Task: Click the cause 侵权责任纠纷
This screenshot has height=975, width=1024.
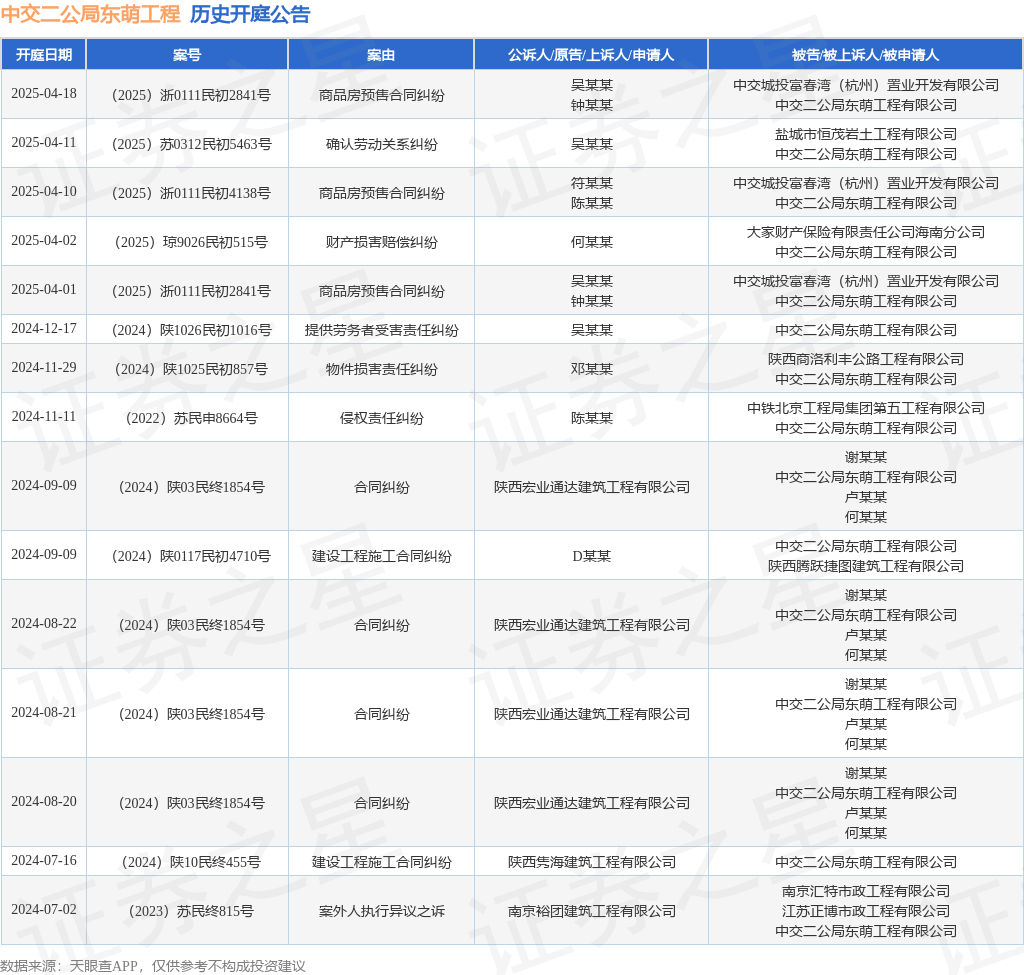Action: 381,419
